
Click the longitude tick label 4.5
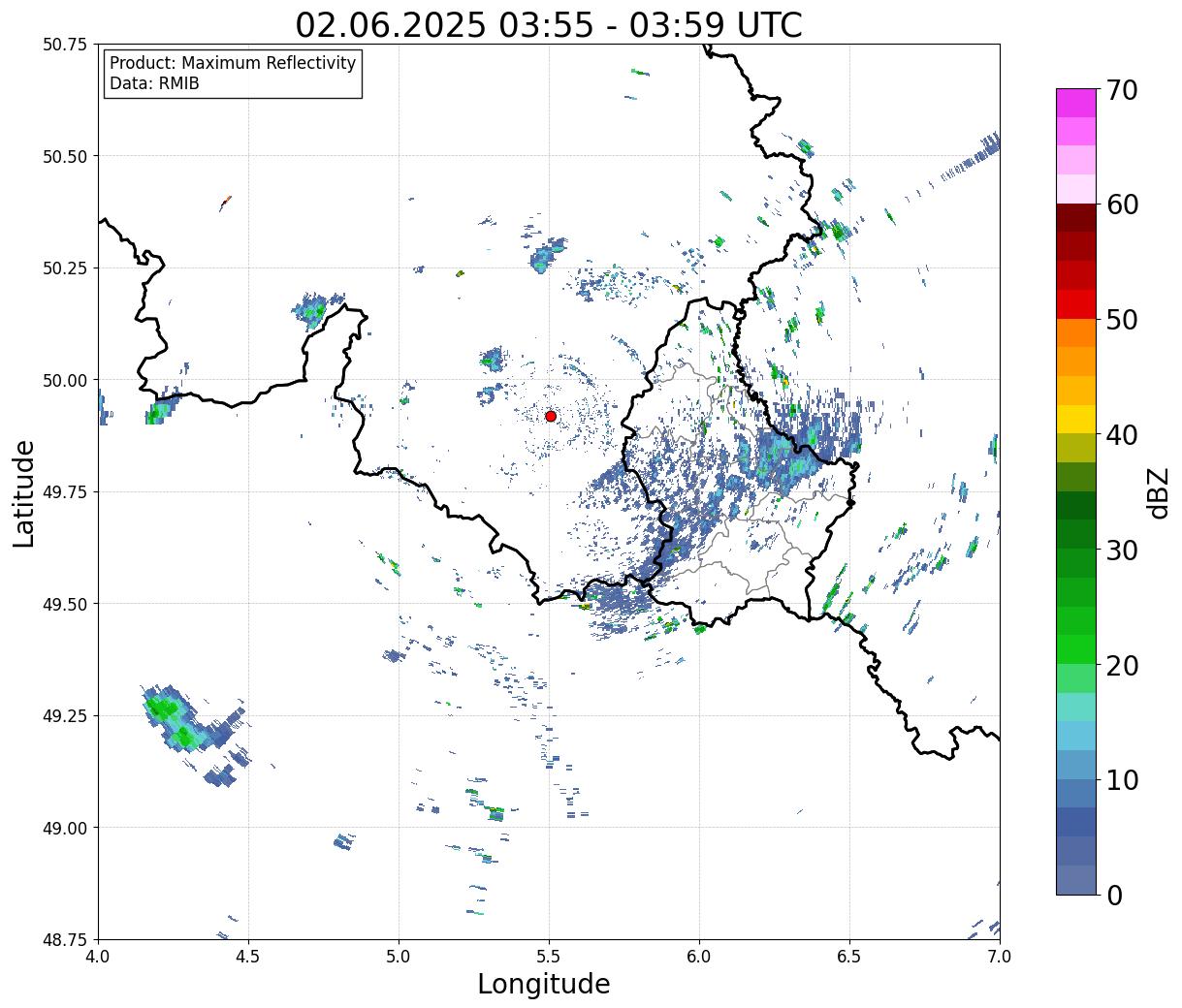coord(248,956)
